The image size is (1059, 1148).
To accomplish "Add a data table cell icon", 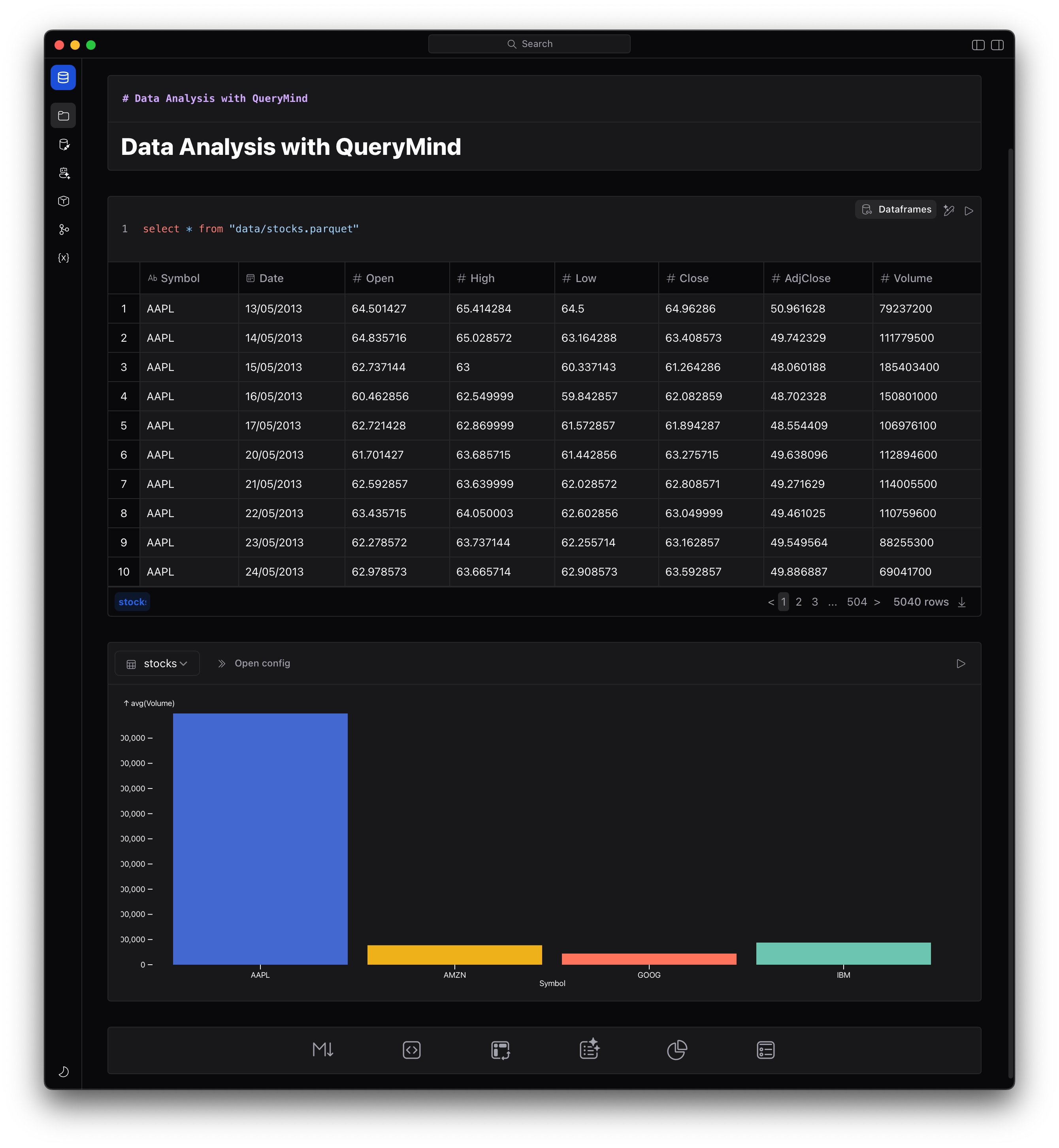I will (500, 1050).
